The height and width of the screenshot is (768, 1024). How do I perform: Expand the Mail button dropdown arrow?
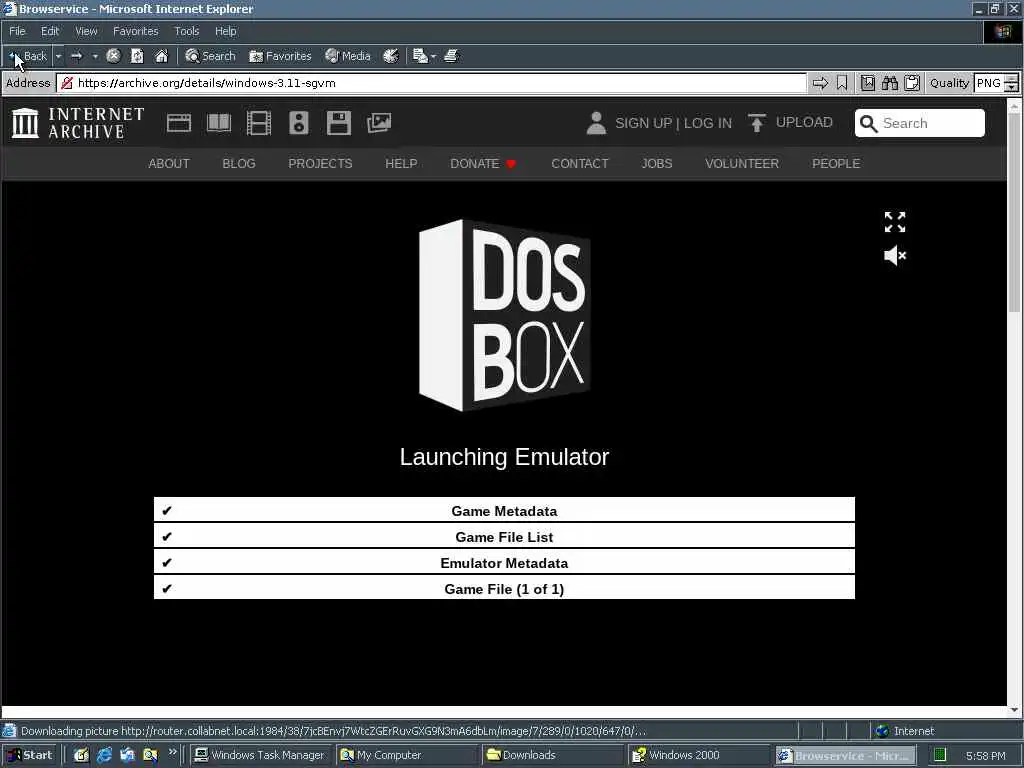(433, 56)
